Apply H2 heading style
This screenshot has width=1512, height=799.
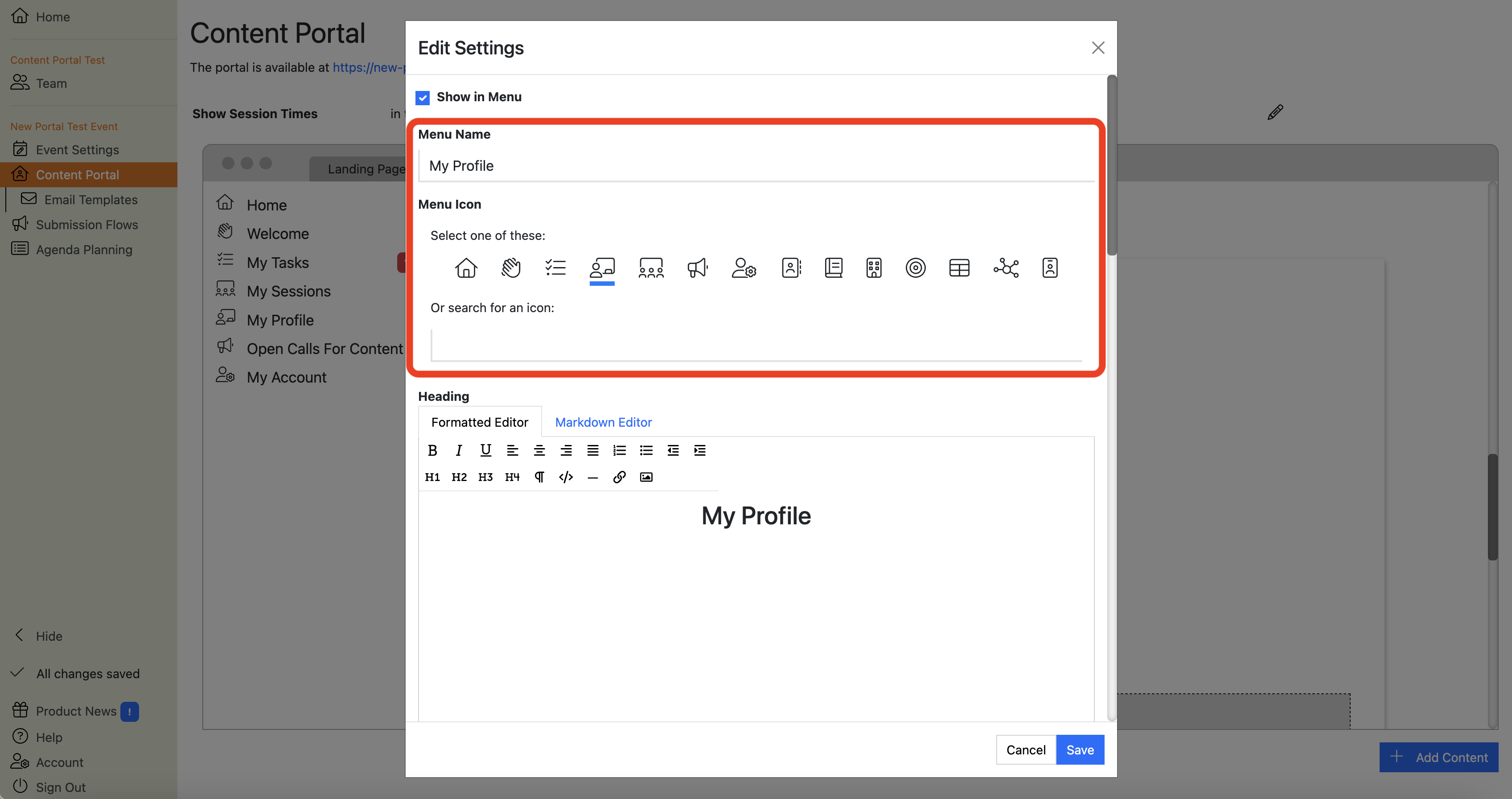[459, 477]
